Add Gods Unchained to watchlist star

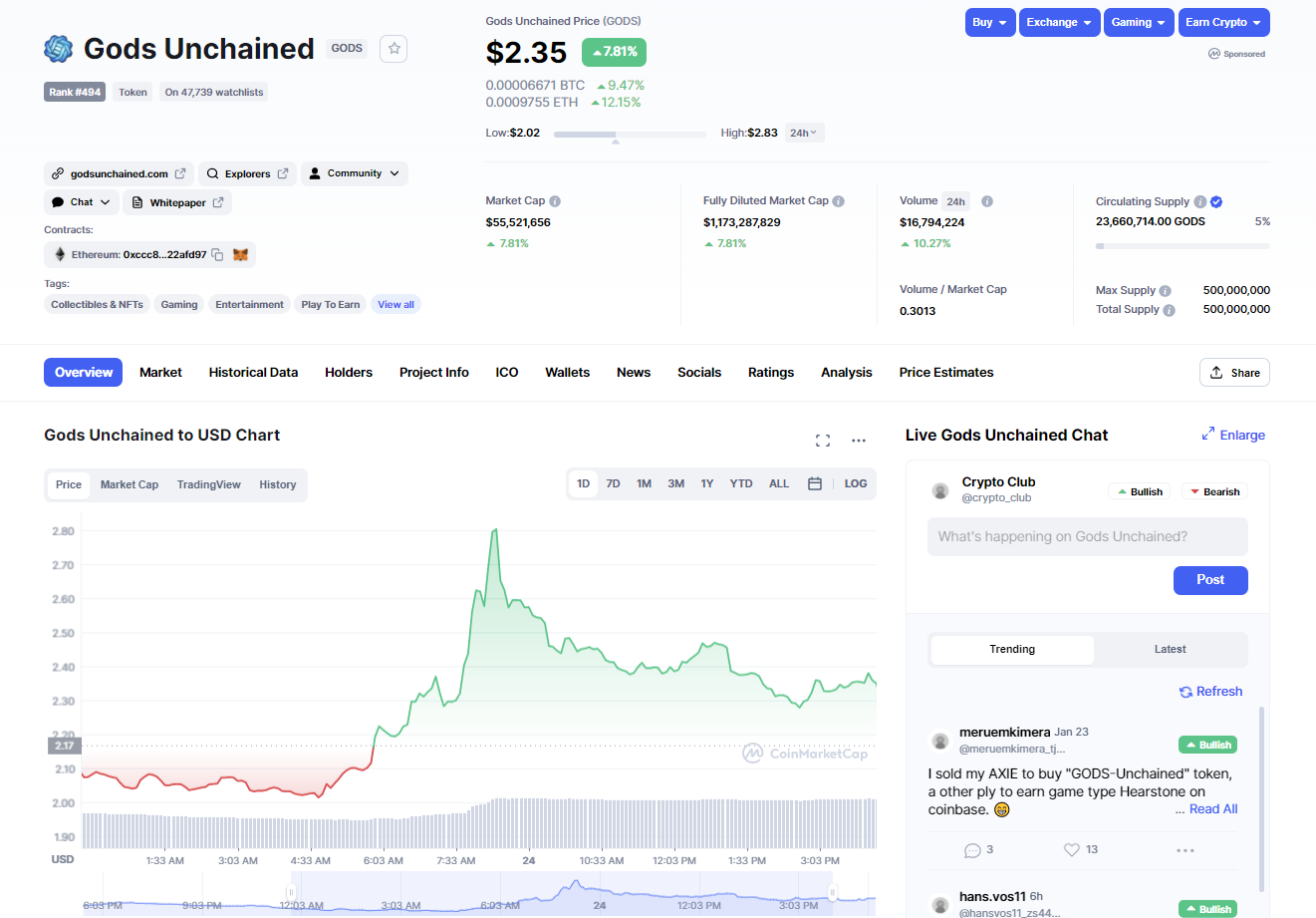coord(394,49)
